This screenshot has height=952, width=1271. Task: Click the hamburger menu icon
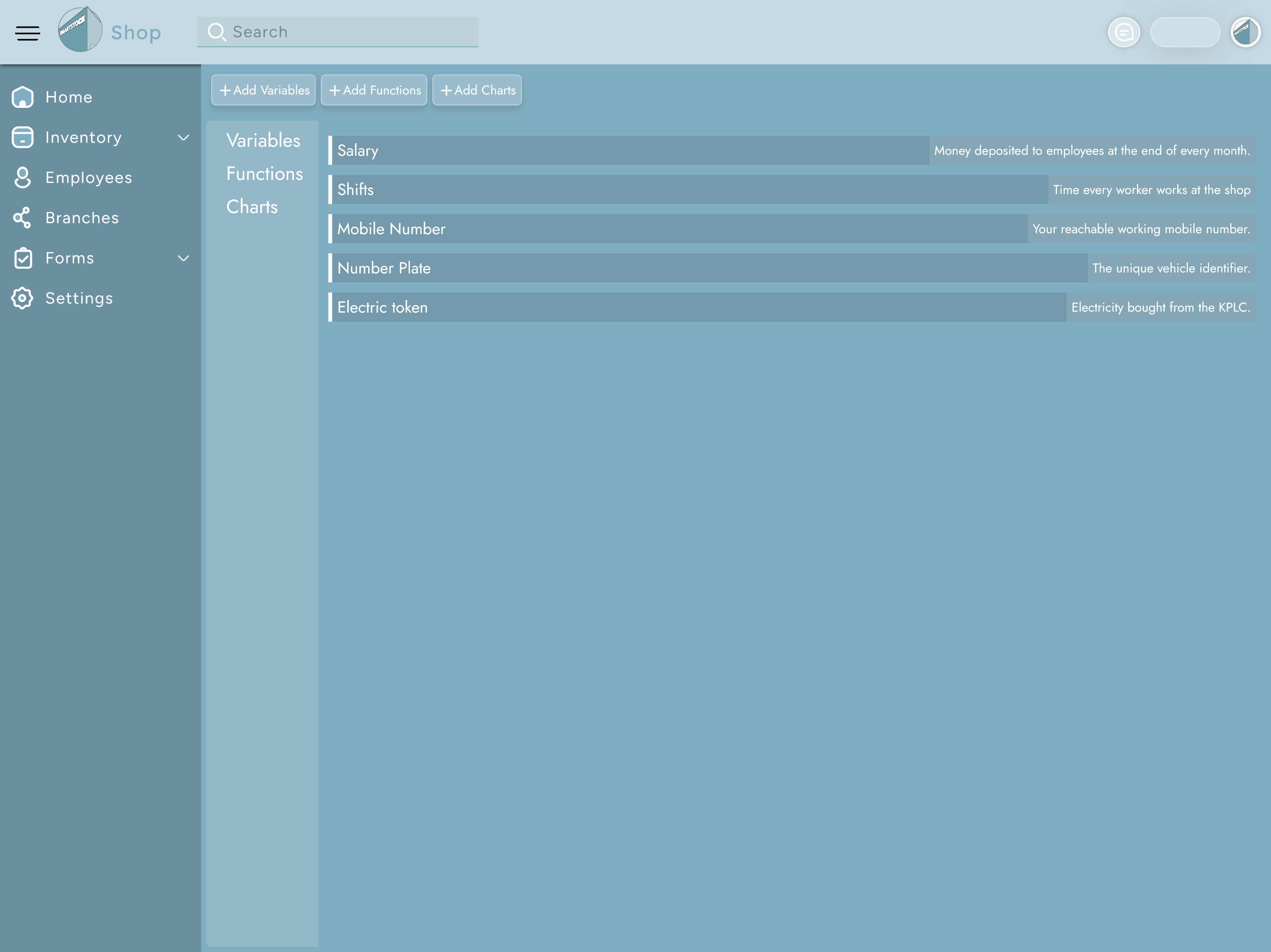pyautogui.click(x=27, y=33)
